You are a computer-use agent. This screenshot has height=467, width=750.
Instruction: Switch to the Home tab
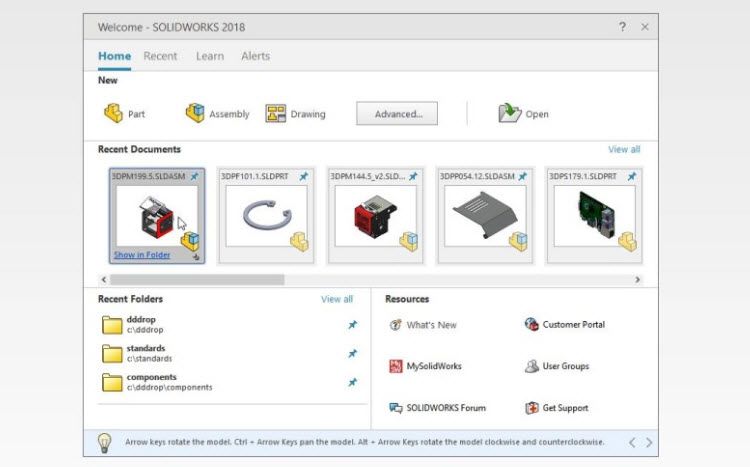(114, 56)
